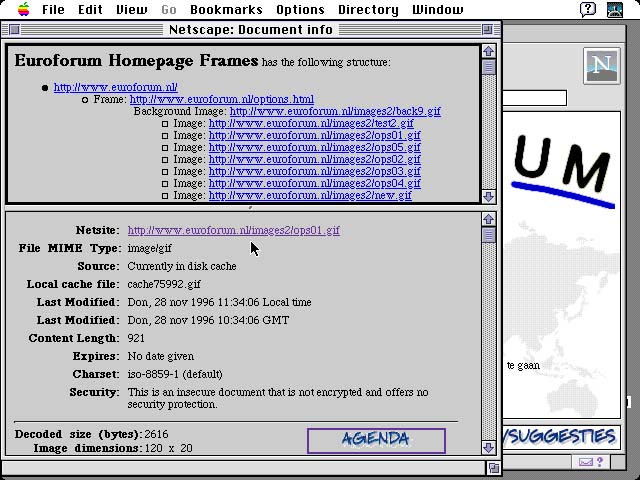Viewport: 640px width, 480px height.
Task: Click the down arrow of upper pane scrollbar
Action: tap(489, 197)
